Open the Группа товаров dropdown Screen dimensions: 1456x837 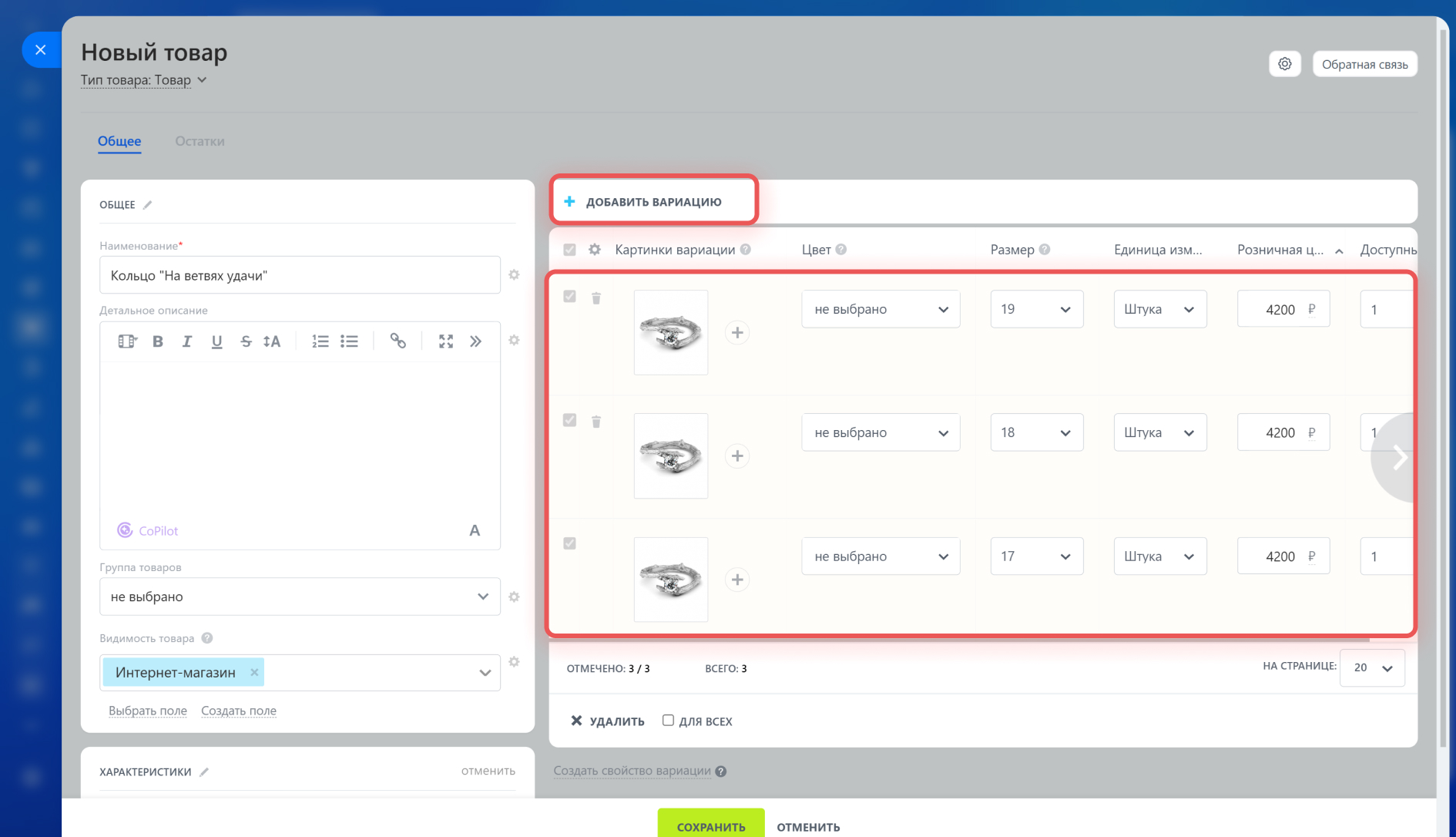[x=300, y=597]
